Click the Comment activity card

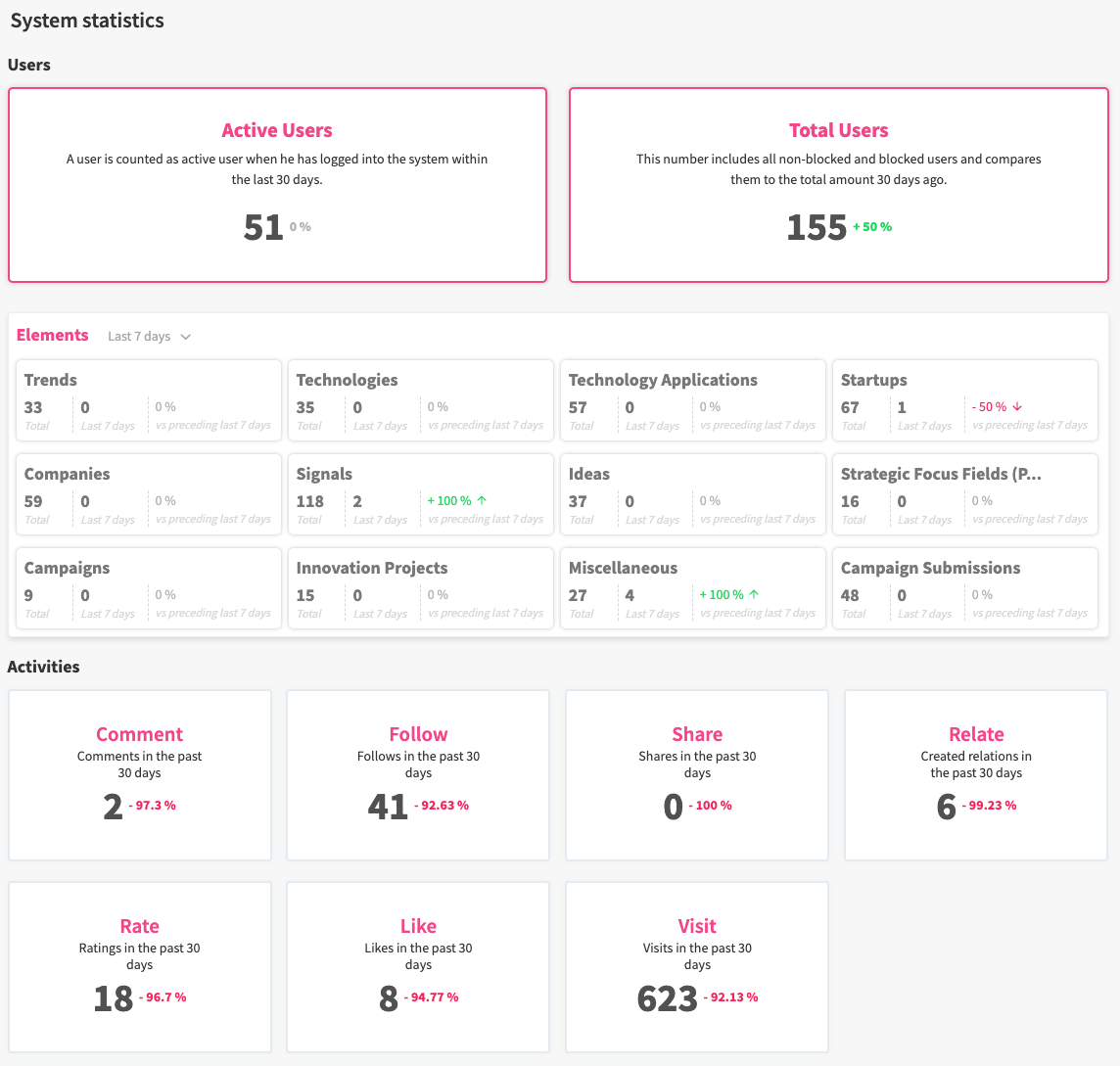click(x=140, y=775)
